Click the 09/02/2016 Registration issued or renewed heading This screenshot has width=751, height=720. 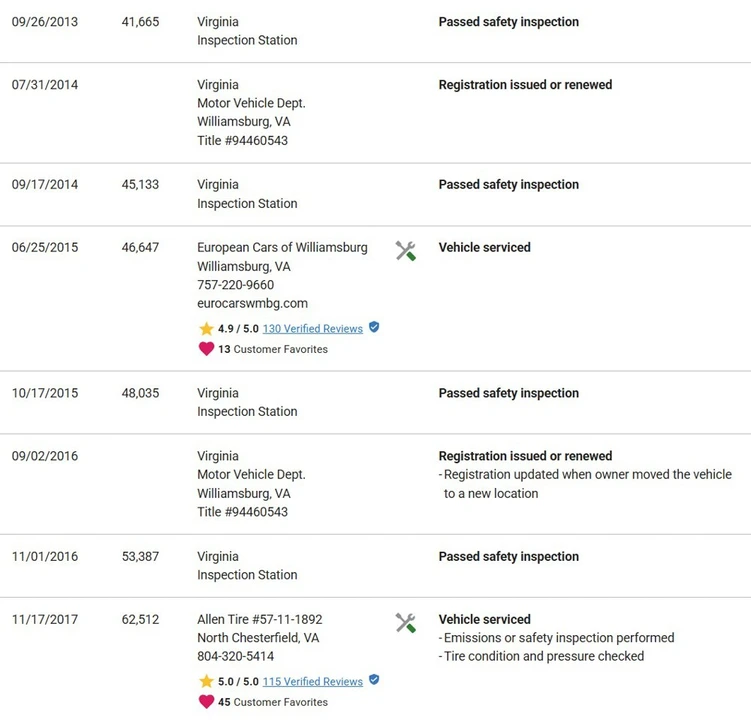(525, 456)
